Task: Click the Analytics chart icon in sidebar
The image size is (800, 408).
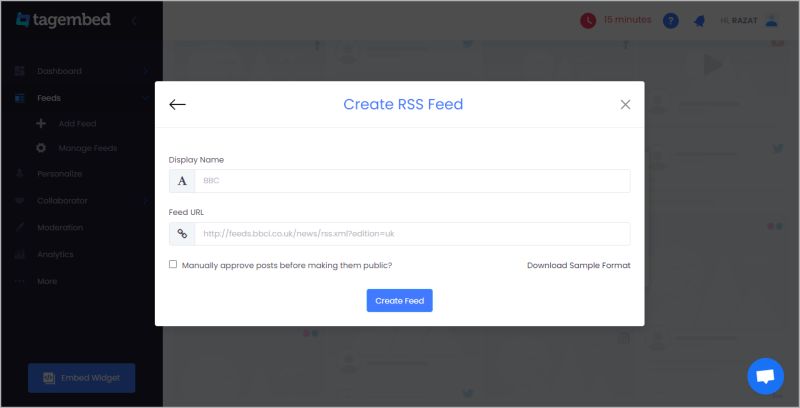Action: click(x=19, y=254)
